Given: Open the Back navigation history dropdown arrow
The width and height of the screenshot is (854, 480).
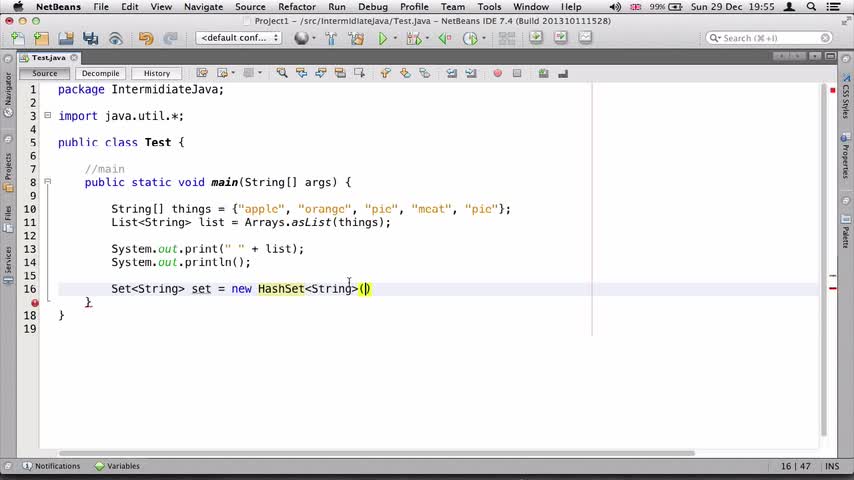Looking at the screenshot, I should 233,73.
